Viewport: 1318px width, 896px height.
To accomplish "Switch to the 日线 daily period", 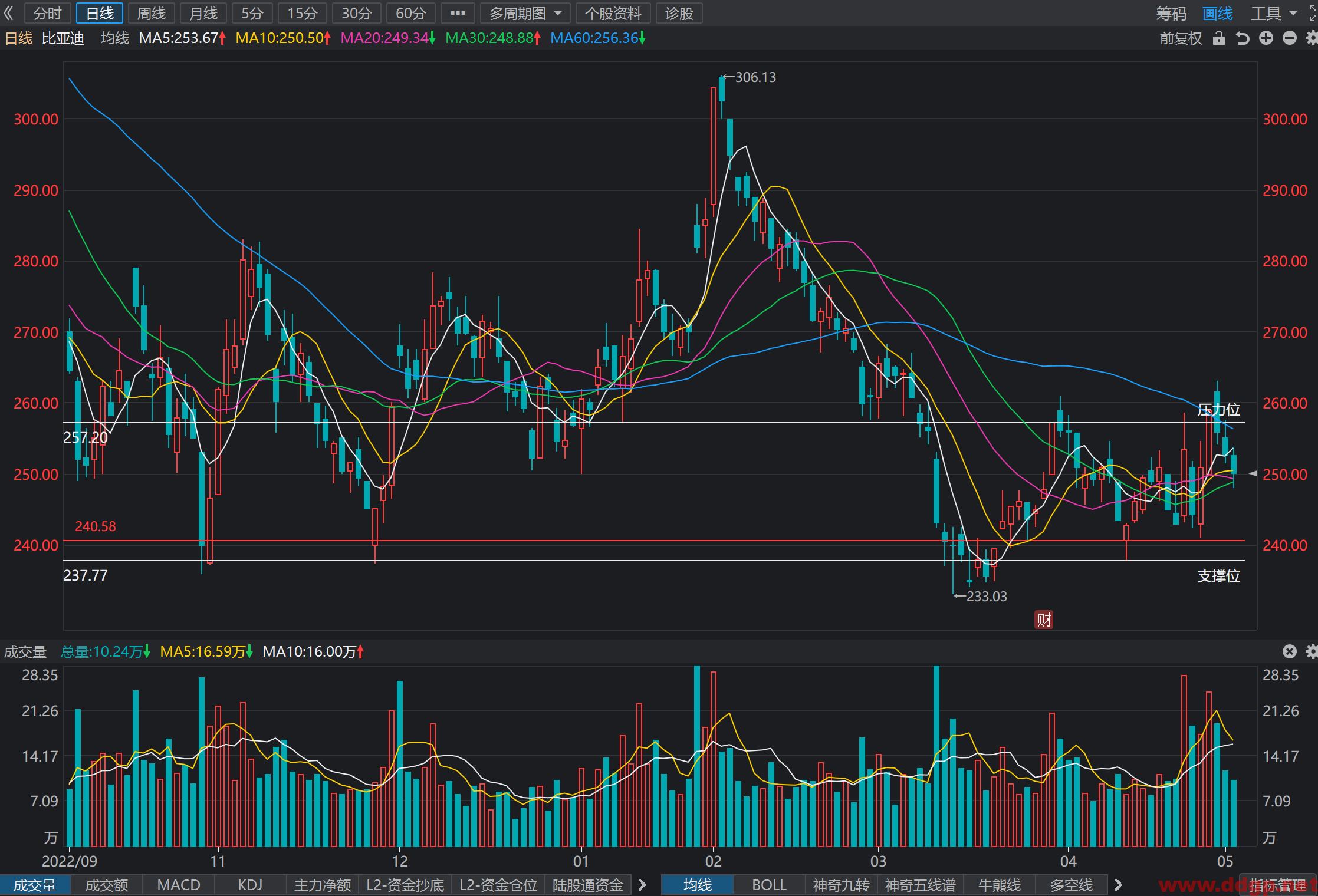I will pos(100,13).
